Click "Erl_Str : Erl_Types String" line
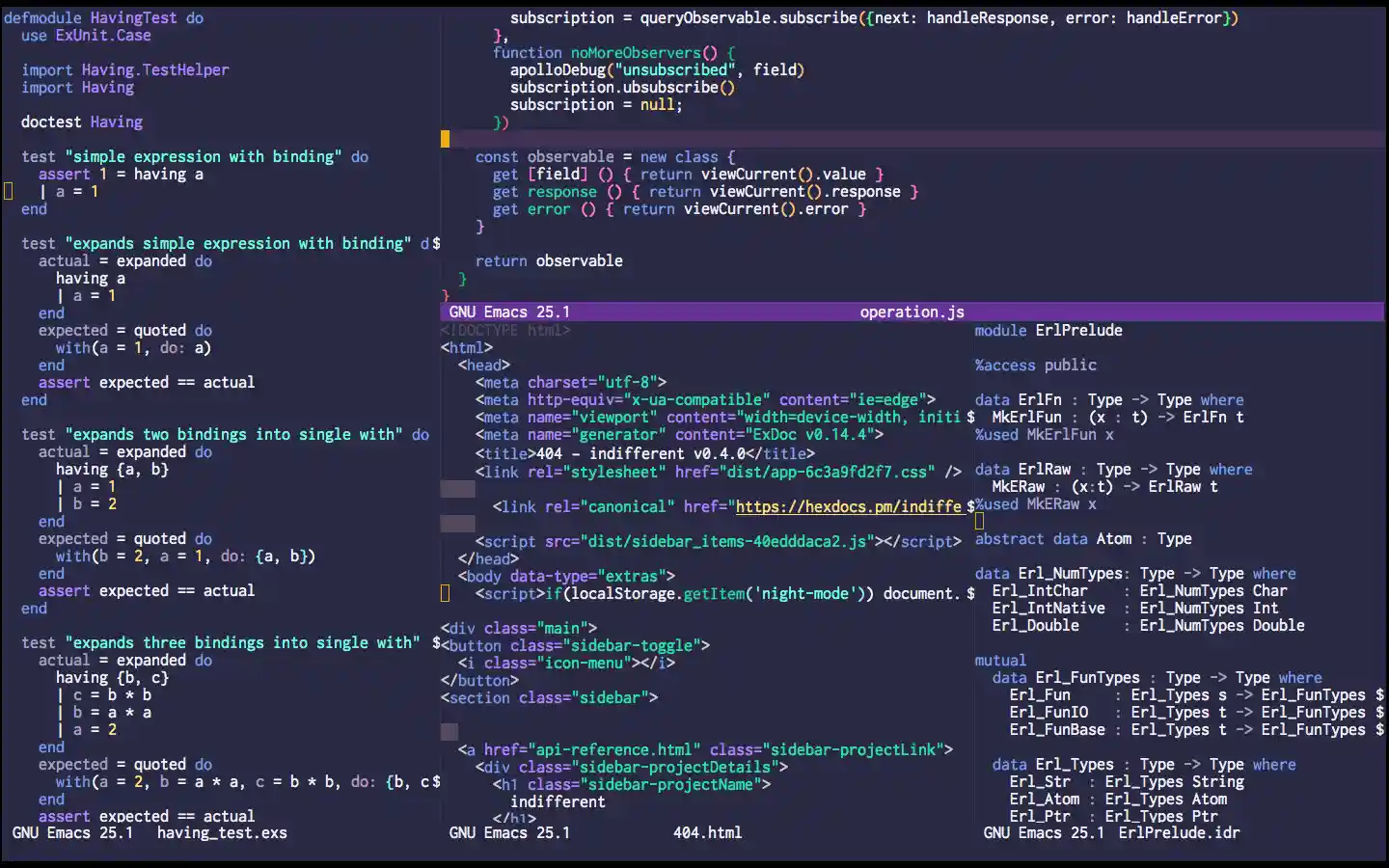Image resolution: width=1389 pixels, height=868 pixels. tap(1127, 781)
